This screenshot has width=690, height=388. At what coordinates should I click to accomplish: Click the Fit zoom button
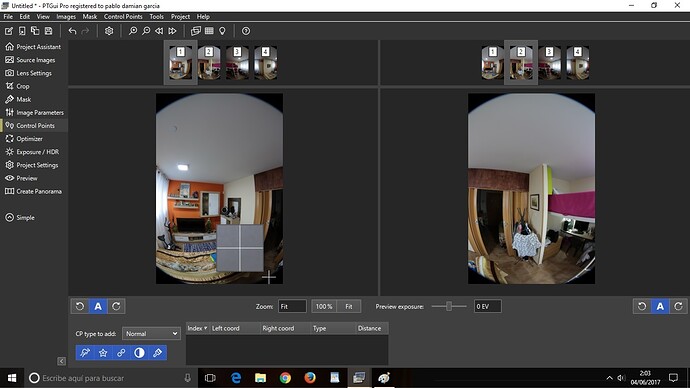[349, 307]
